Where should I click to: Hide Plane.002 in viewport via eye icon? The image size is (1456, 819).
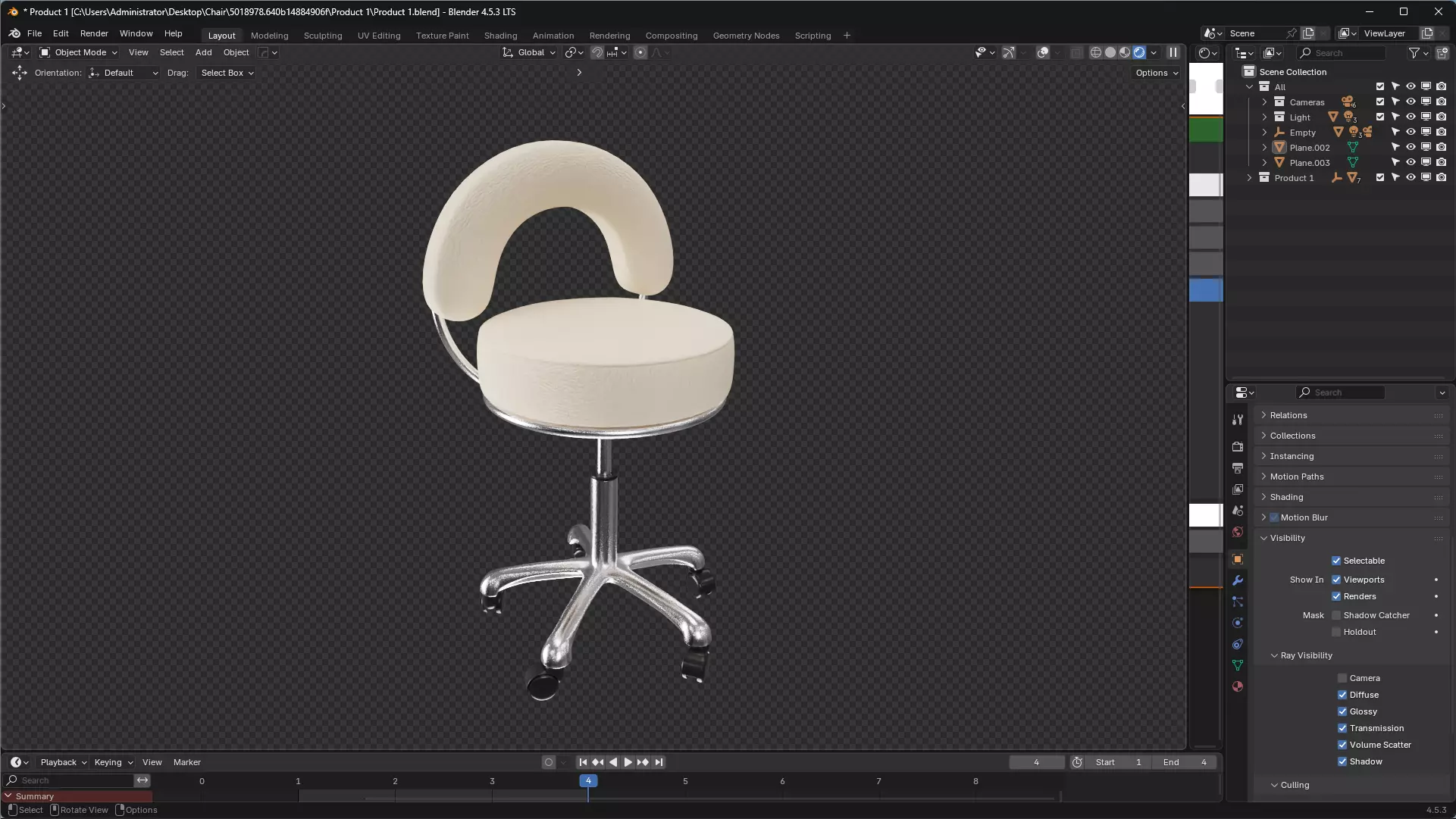1411,147
